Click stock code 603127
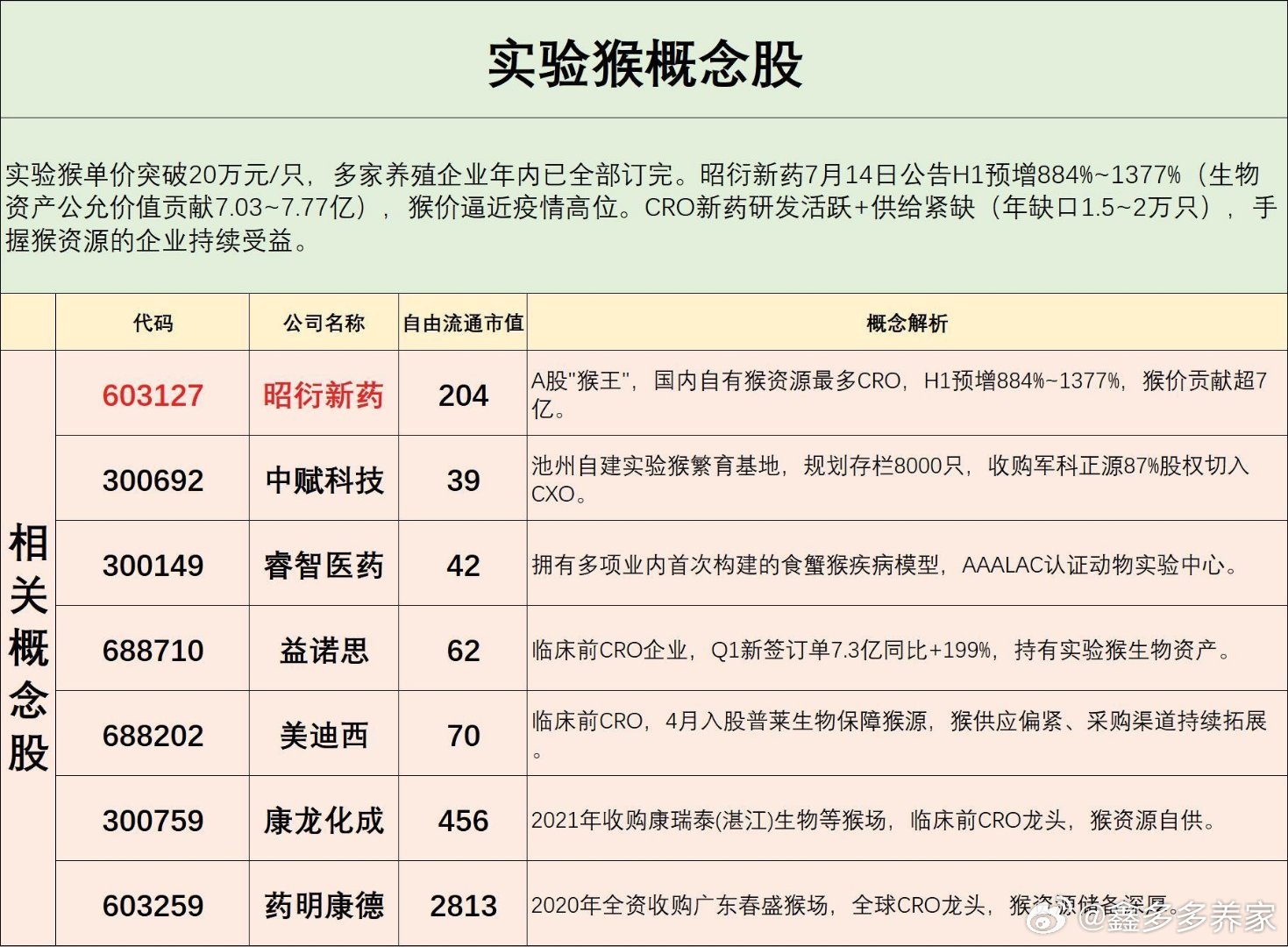Image resolution: width=1288 pixels, height=947 pixels. point(153,395)
